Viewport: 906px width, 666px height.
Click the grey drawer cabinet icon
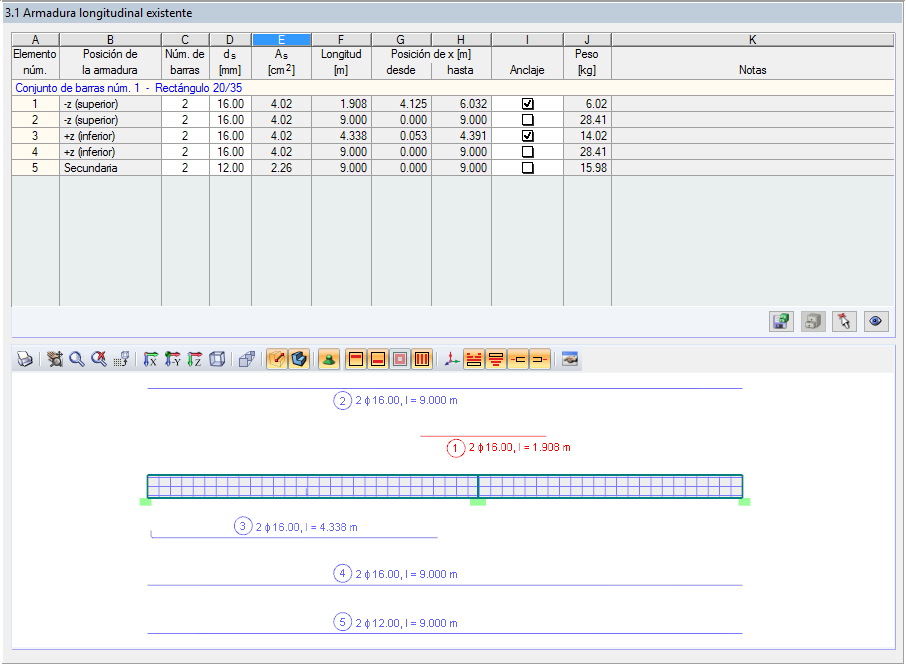[813, 322]
